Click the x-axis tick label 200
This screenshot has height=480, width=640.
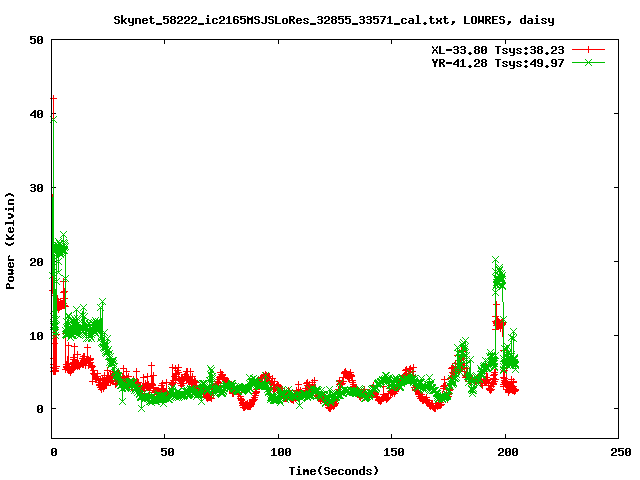(x=507, y=452)
